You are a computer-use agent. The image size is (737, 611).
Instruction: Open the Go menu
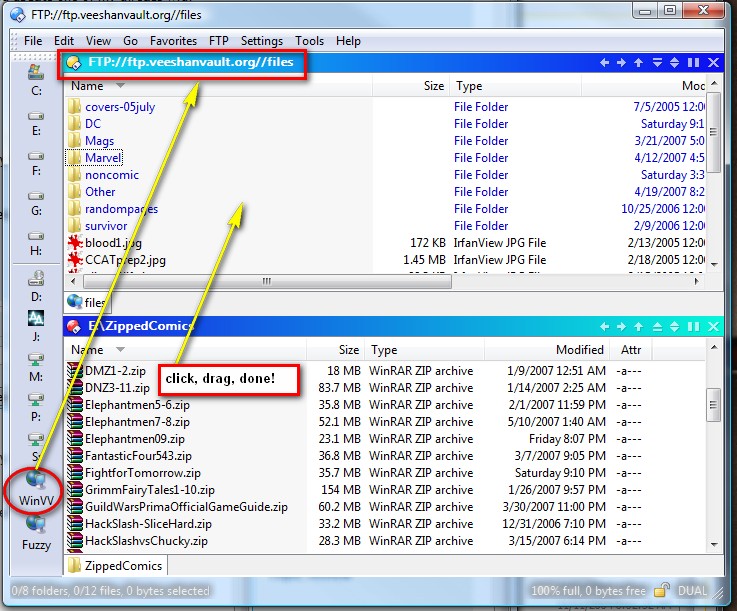(130, 41)
